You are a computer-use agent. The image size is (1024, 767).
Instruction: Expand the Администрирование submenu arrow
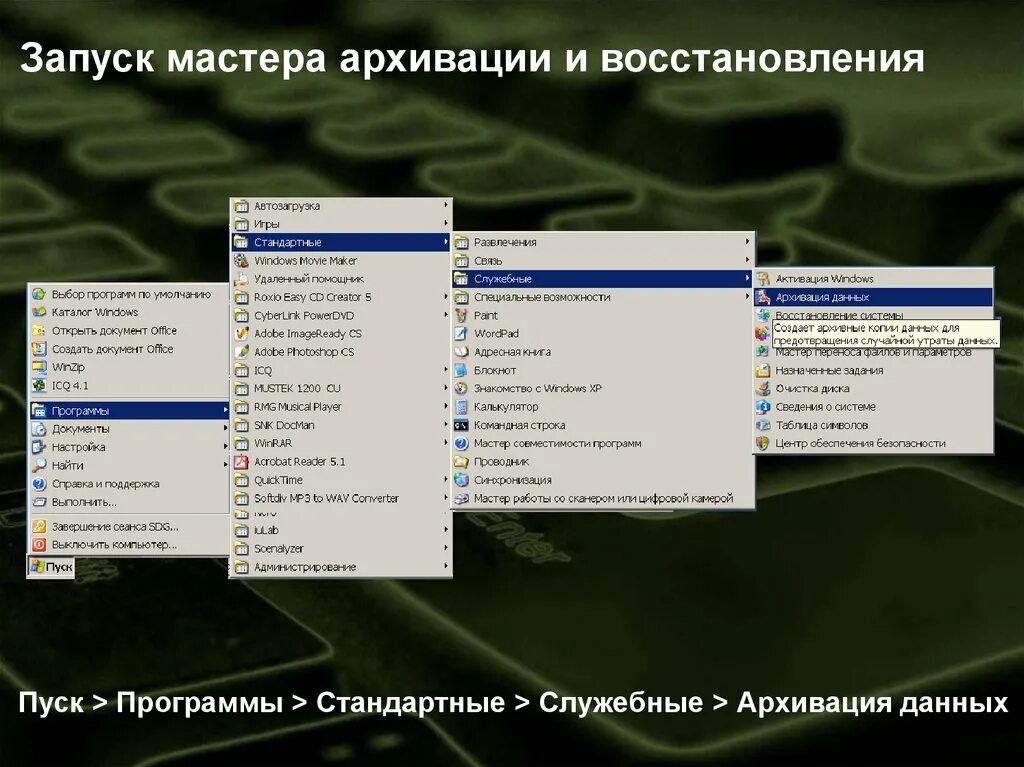(446, 566)
